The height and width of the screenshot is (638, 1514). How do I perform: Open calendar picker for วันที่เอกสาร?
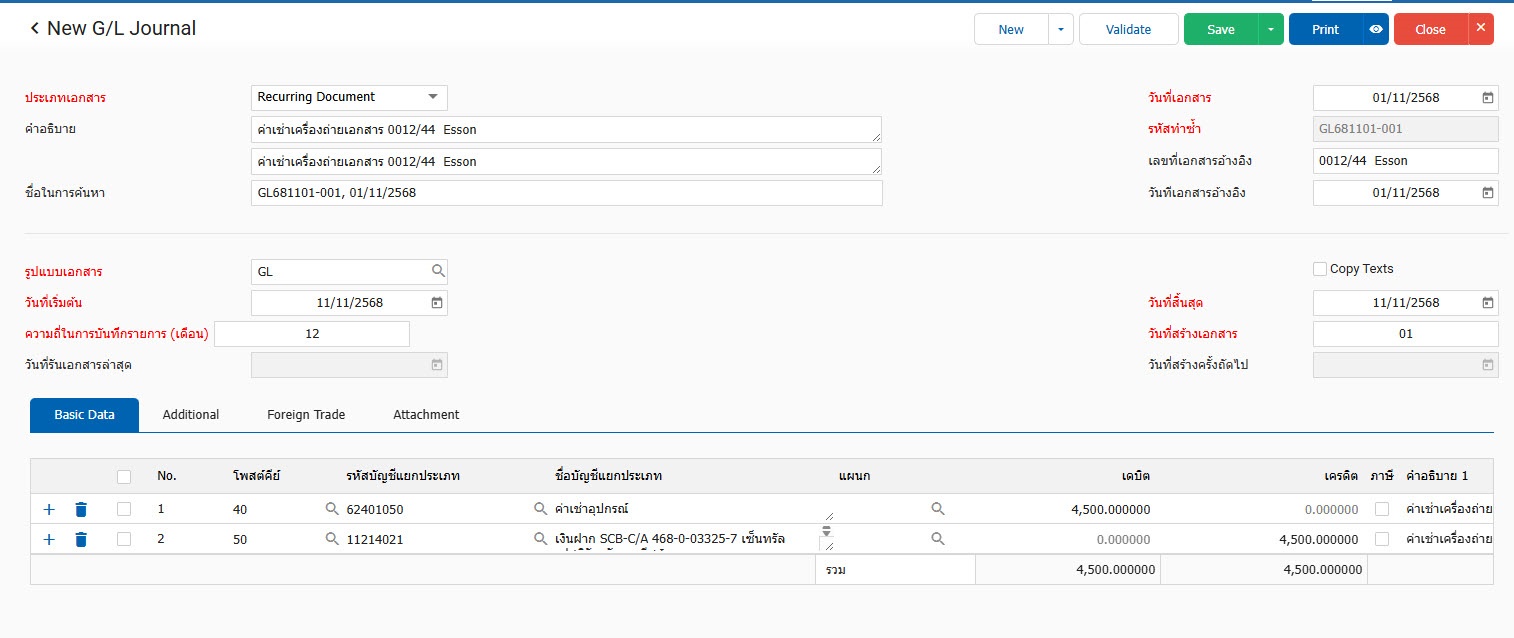[x=1487, y=98]
